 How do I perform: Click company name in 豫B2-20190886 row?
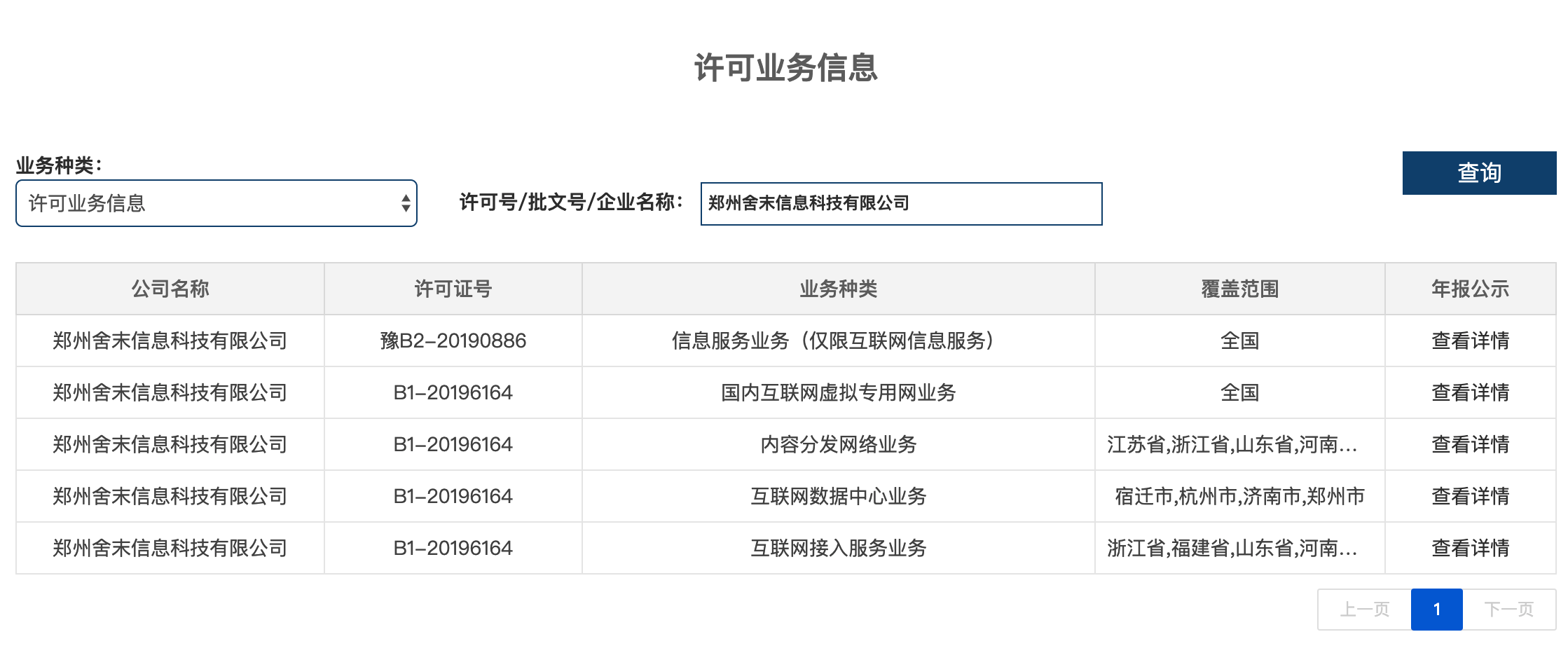point(170,341)
